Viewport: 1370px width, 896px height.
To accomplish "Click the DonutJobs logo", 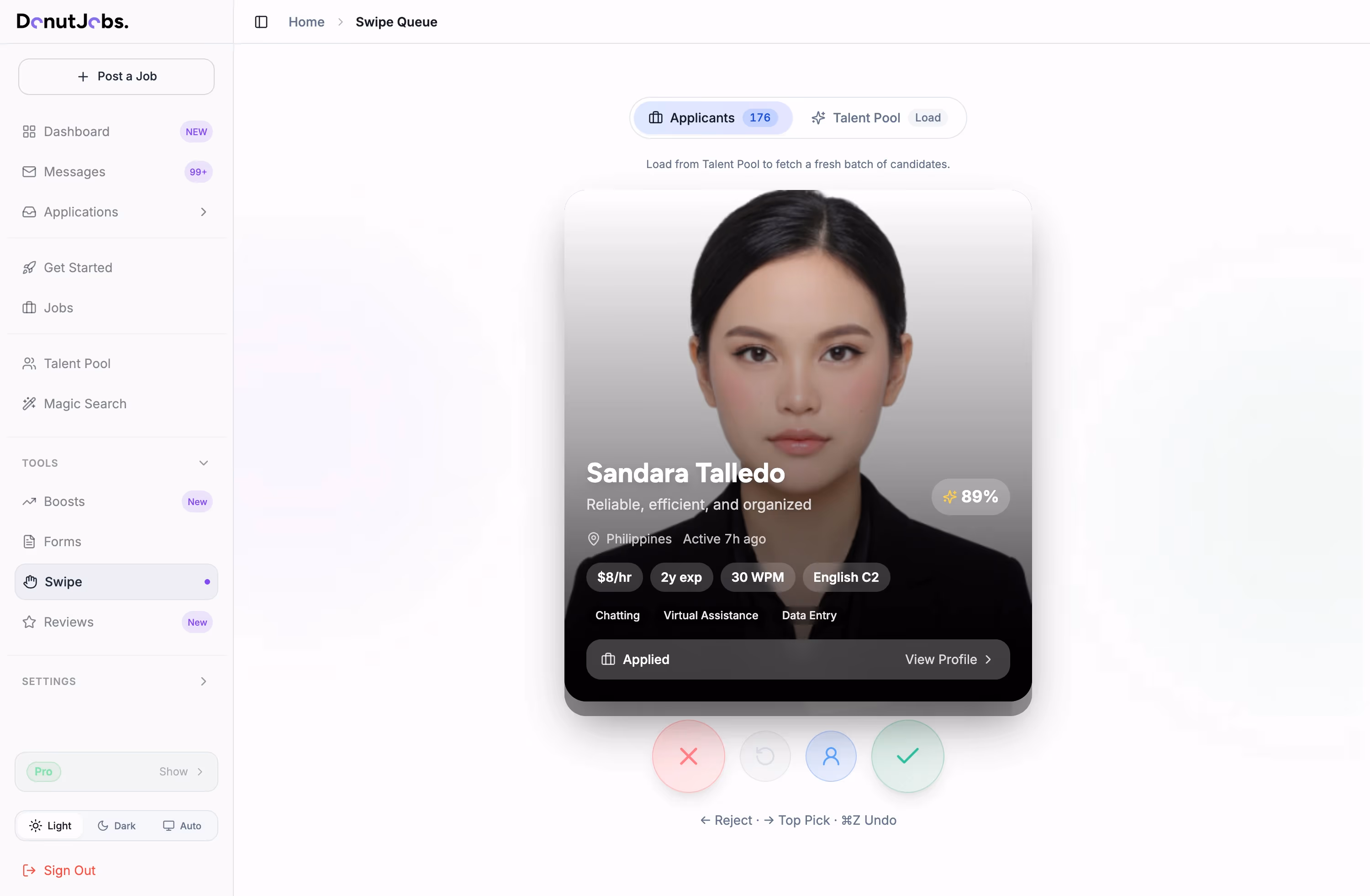I will [x=73, y=21].
